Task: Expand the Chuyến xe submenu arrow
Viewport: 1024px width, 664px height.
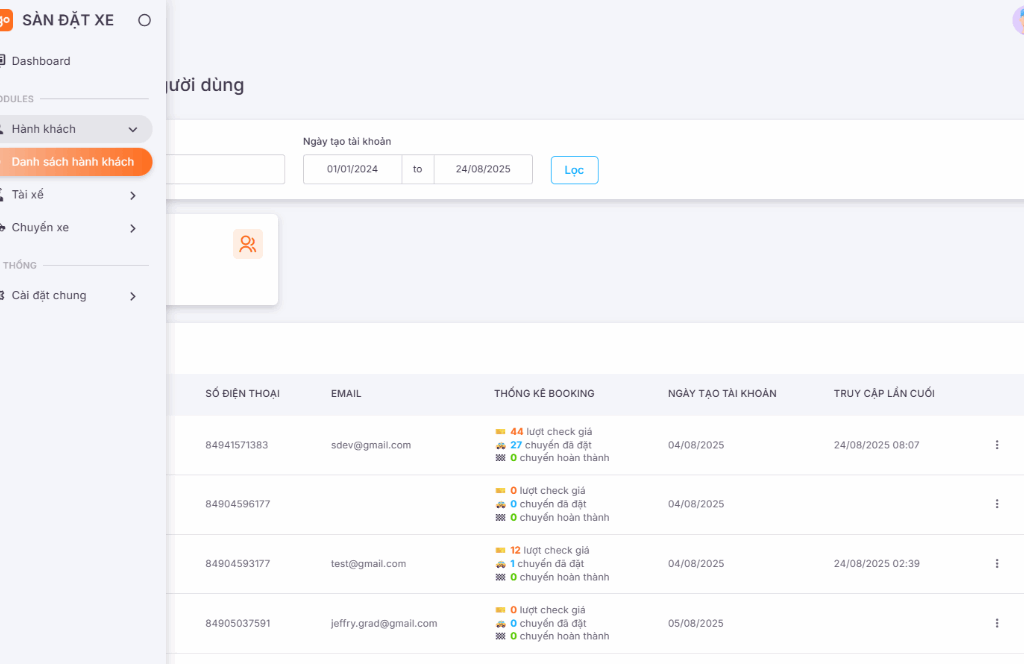Action: (133, 228)
